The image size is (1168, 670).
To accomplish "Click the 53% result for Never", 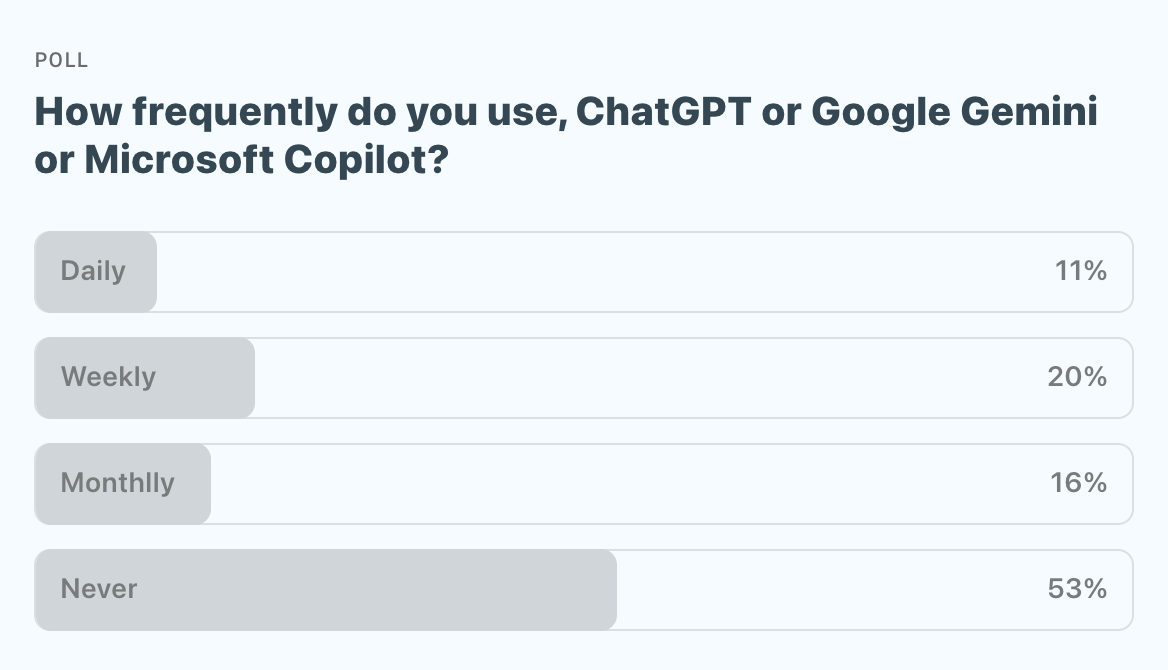I will click(x=1077, y=589).
